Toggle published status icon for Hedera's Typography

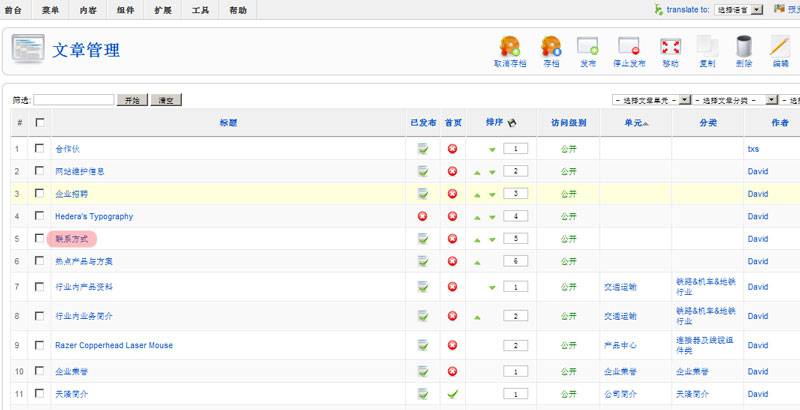(423, 216)
